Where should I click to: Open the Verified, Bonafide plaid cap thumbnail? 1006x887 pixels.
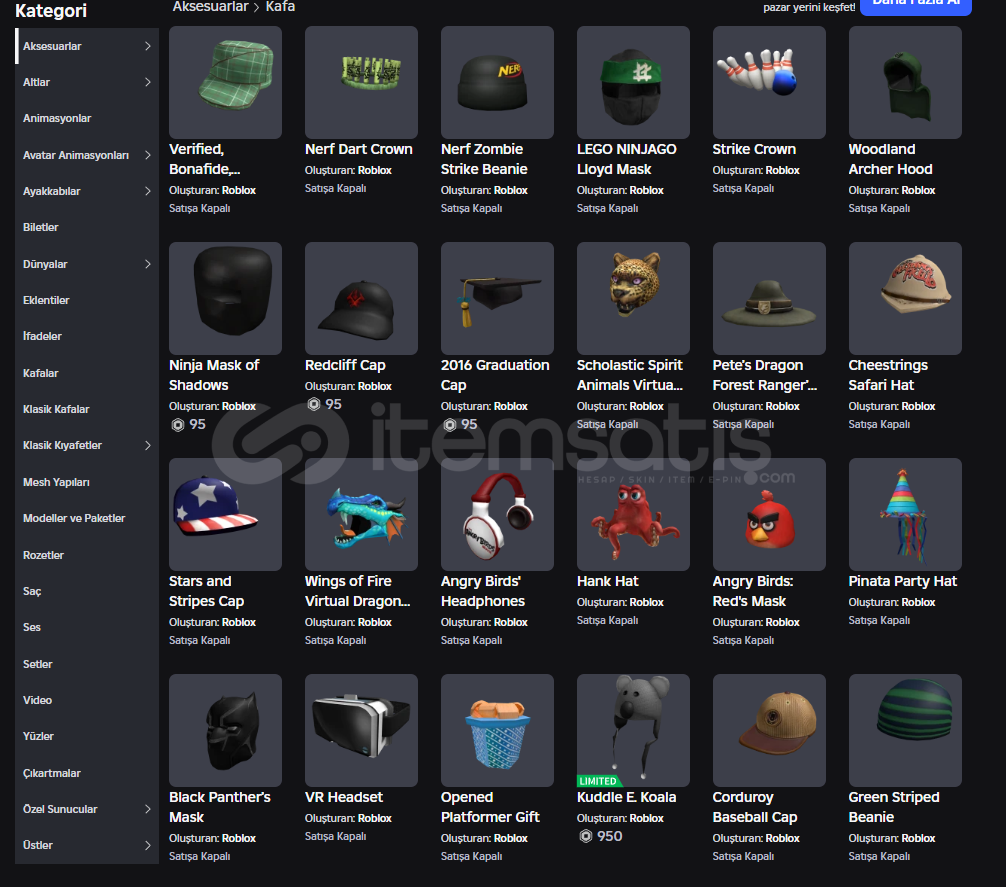click(x=225, y=82)
